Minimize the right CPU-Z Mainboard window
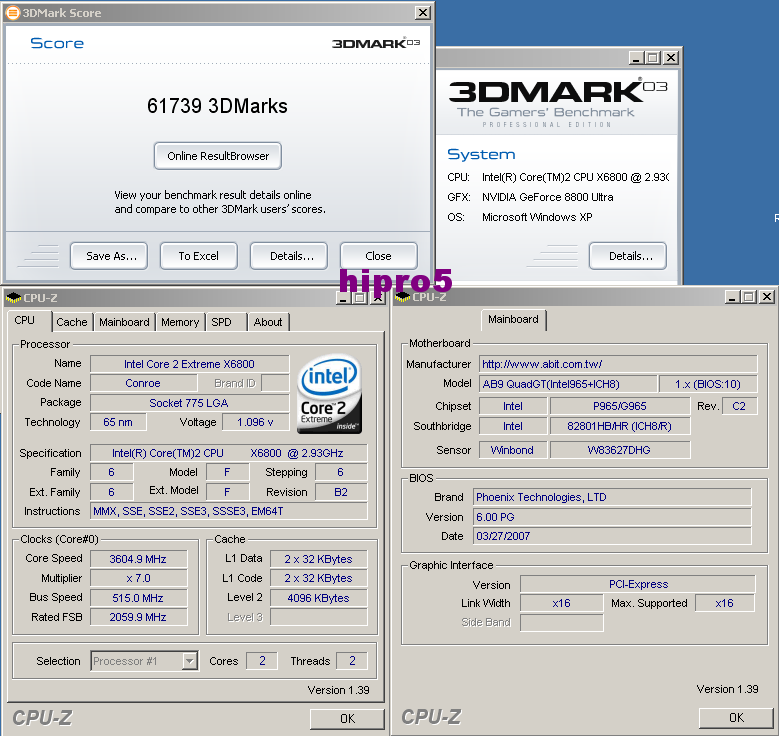 (x=731, y=297)
